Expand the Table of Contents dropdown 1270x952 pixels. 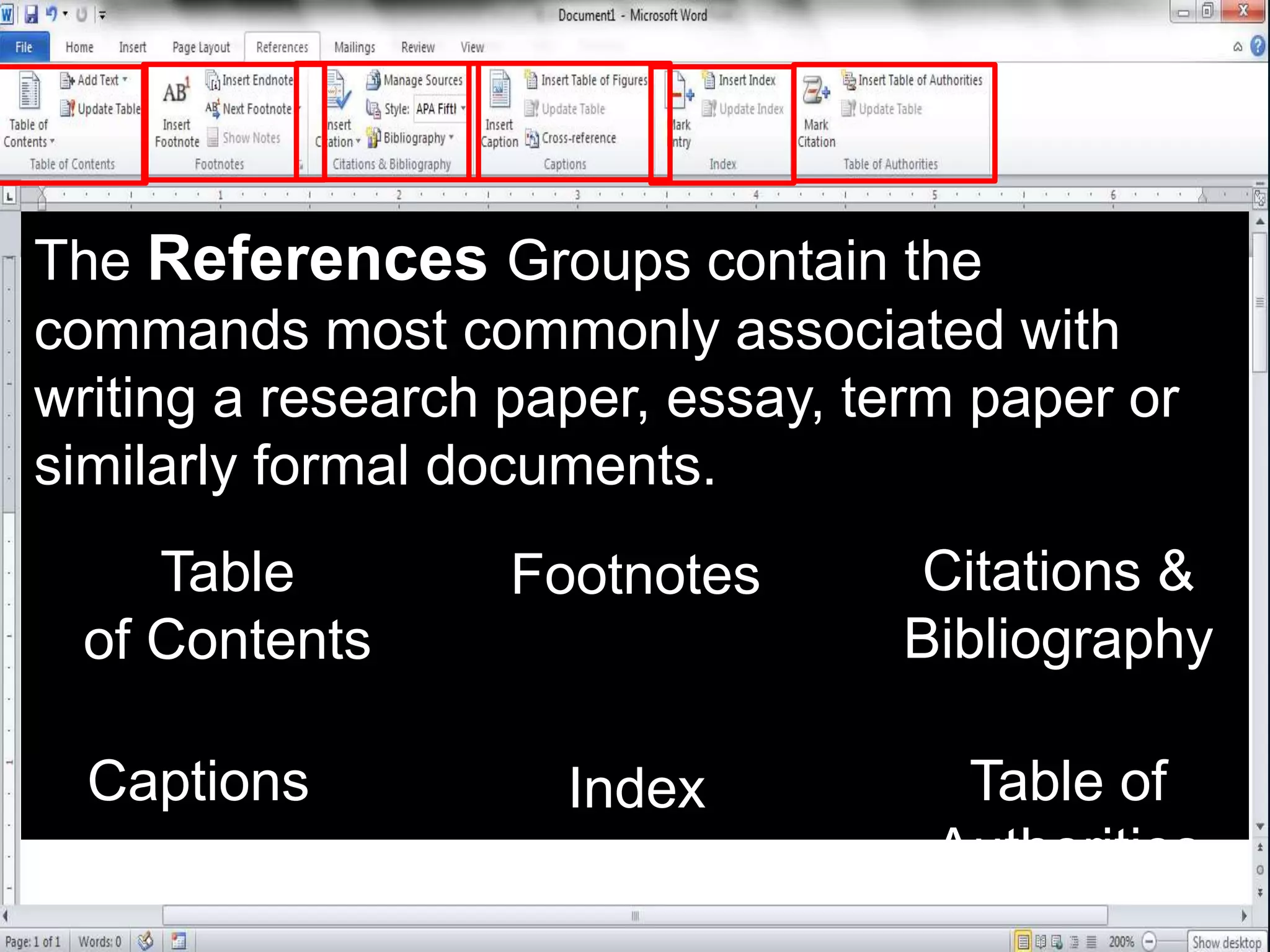point(29,133)
